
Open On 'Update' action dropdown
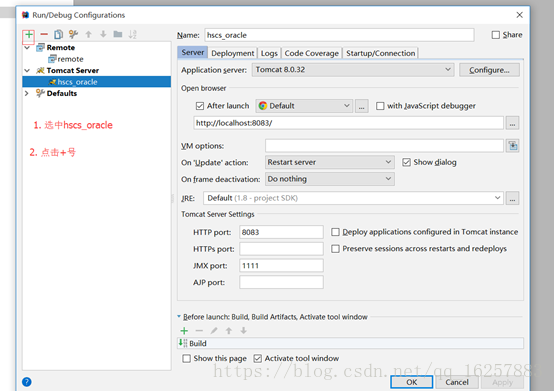(x=330, y=162)
